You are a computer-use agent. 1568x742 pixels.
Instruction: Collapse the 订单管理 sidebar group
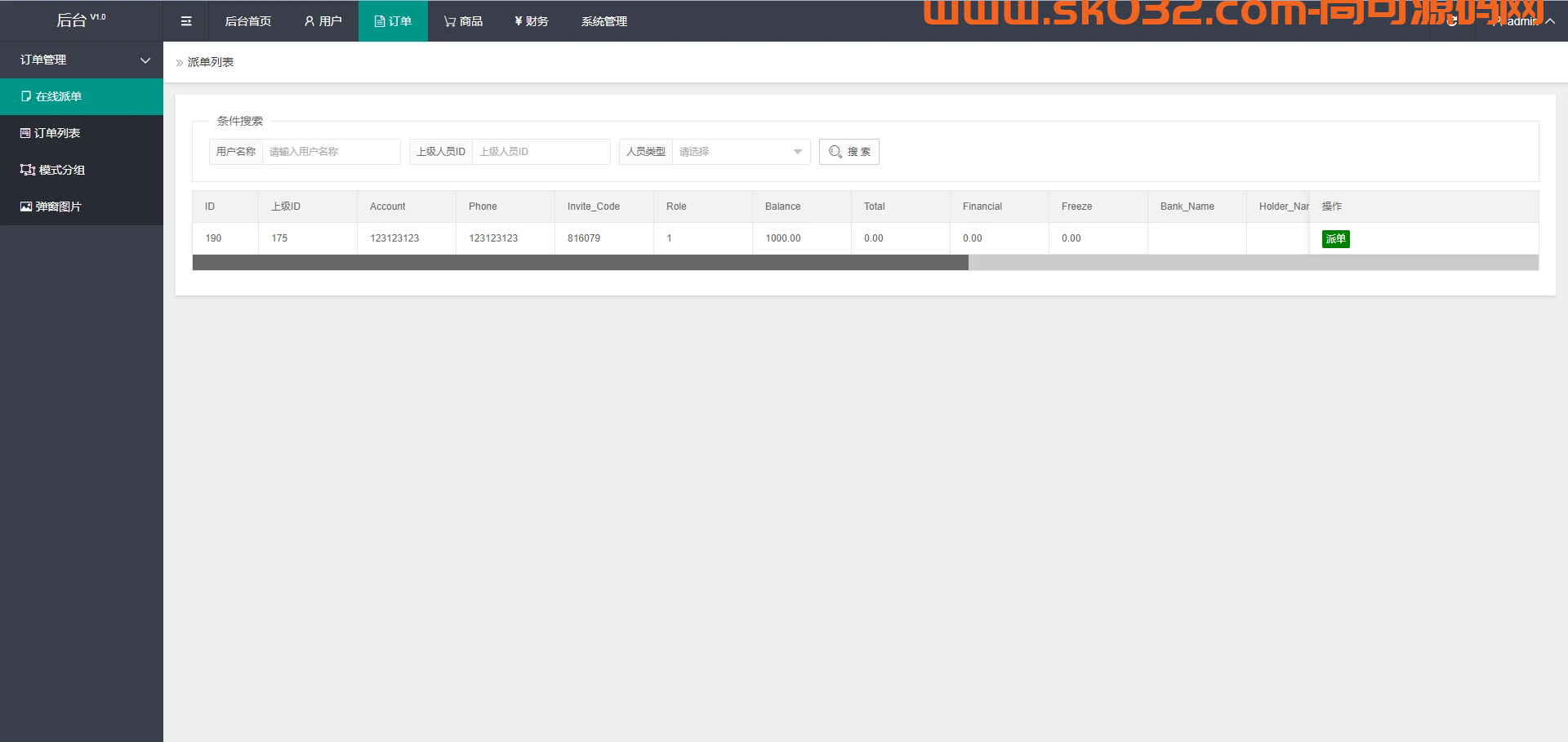[82, 60]
